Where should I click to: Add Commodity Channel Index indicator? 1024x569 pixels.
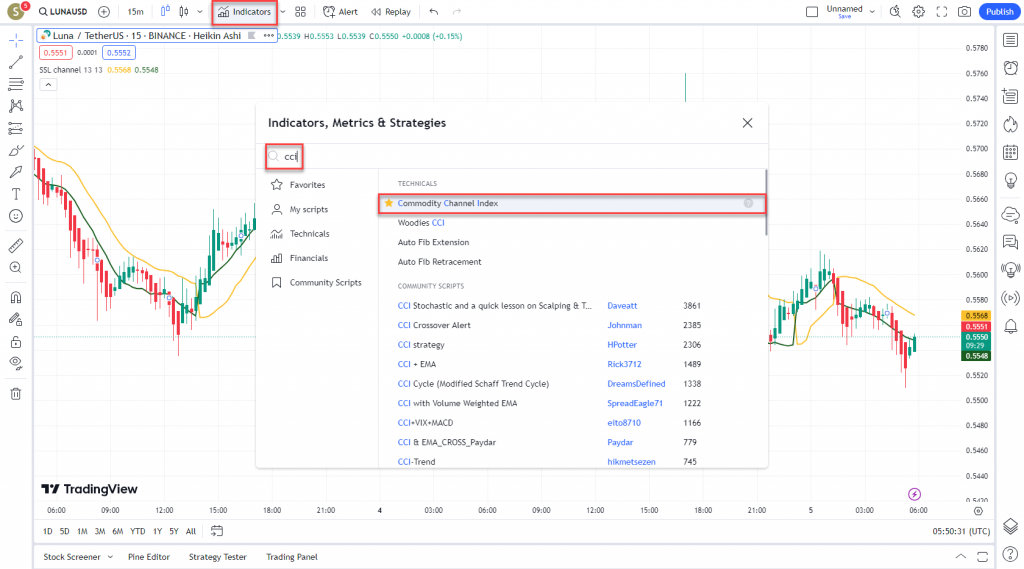point(571,203)
